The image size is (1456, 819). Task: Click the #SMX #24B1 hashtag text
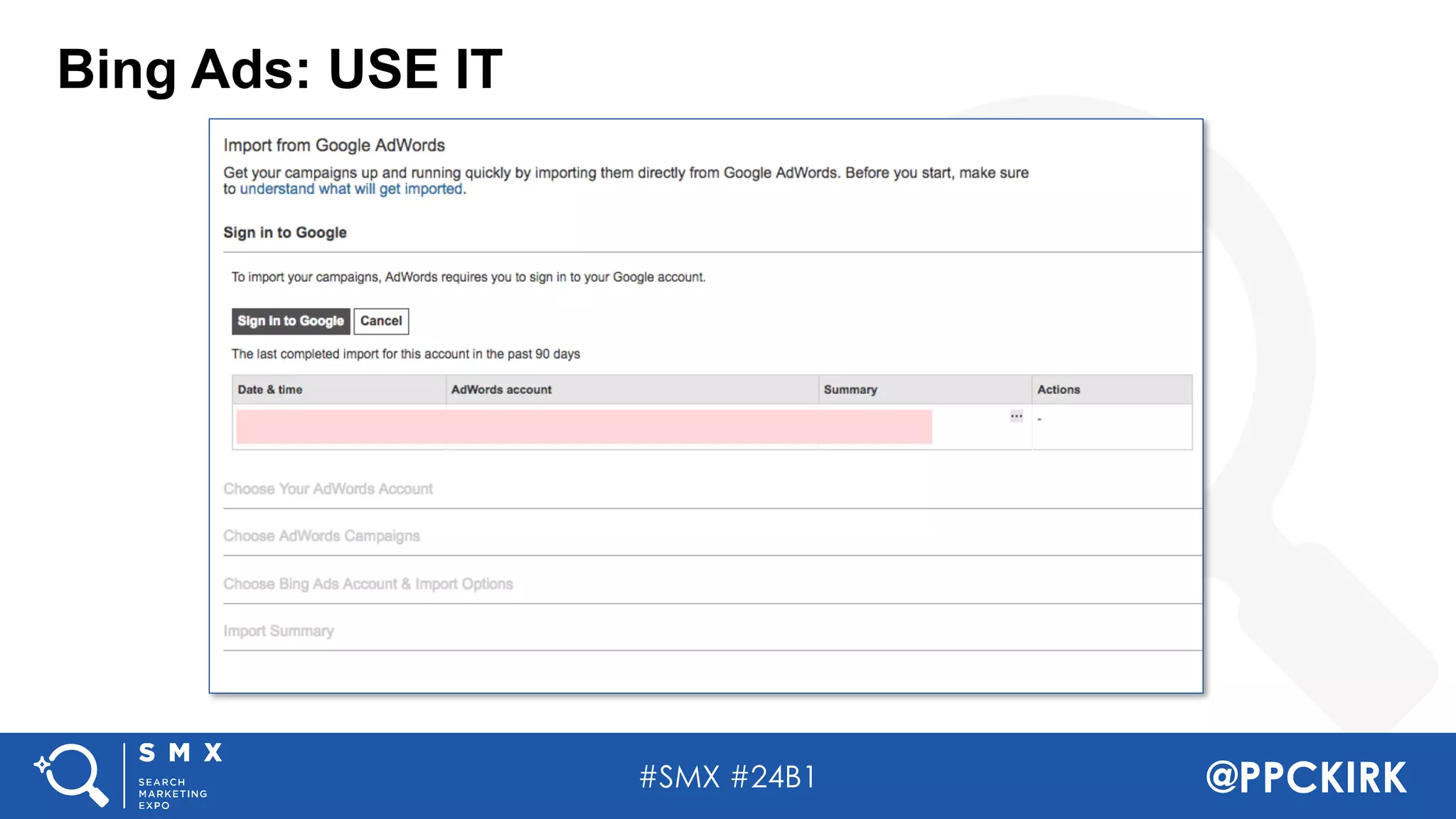click(x=727, y=777)
